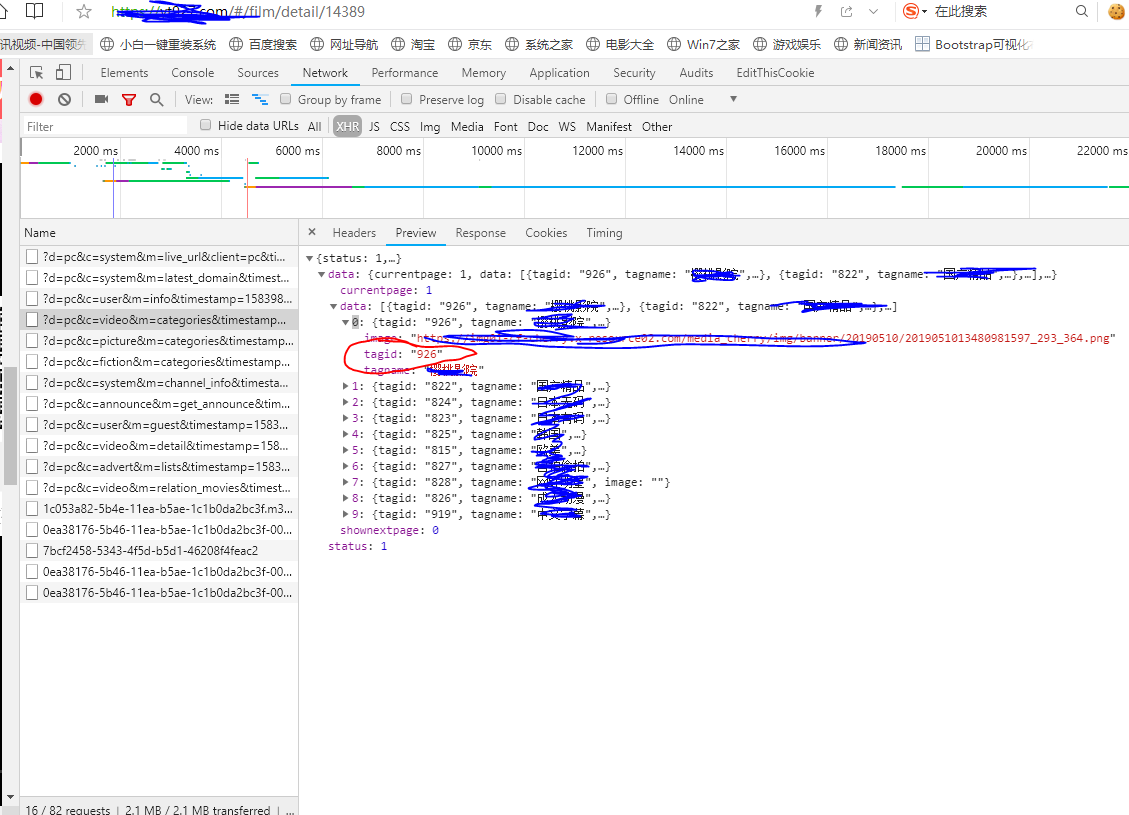Open the Sources tab
This screenshot has height=815, width=1129.
pyautogui.click(x=258, y=73)
